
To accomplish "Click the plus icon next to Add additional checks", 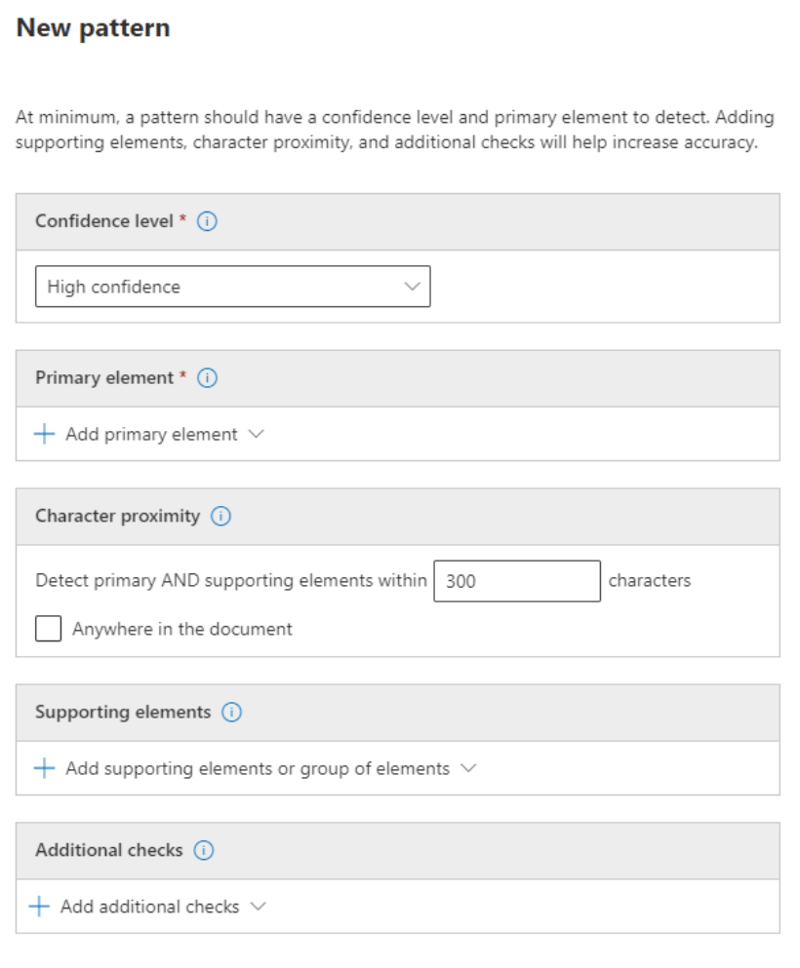I will [42, 906].
